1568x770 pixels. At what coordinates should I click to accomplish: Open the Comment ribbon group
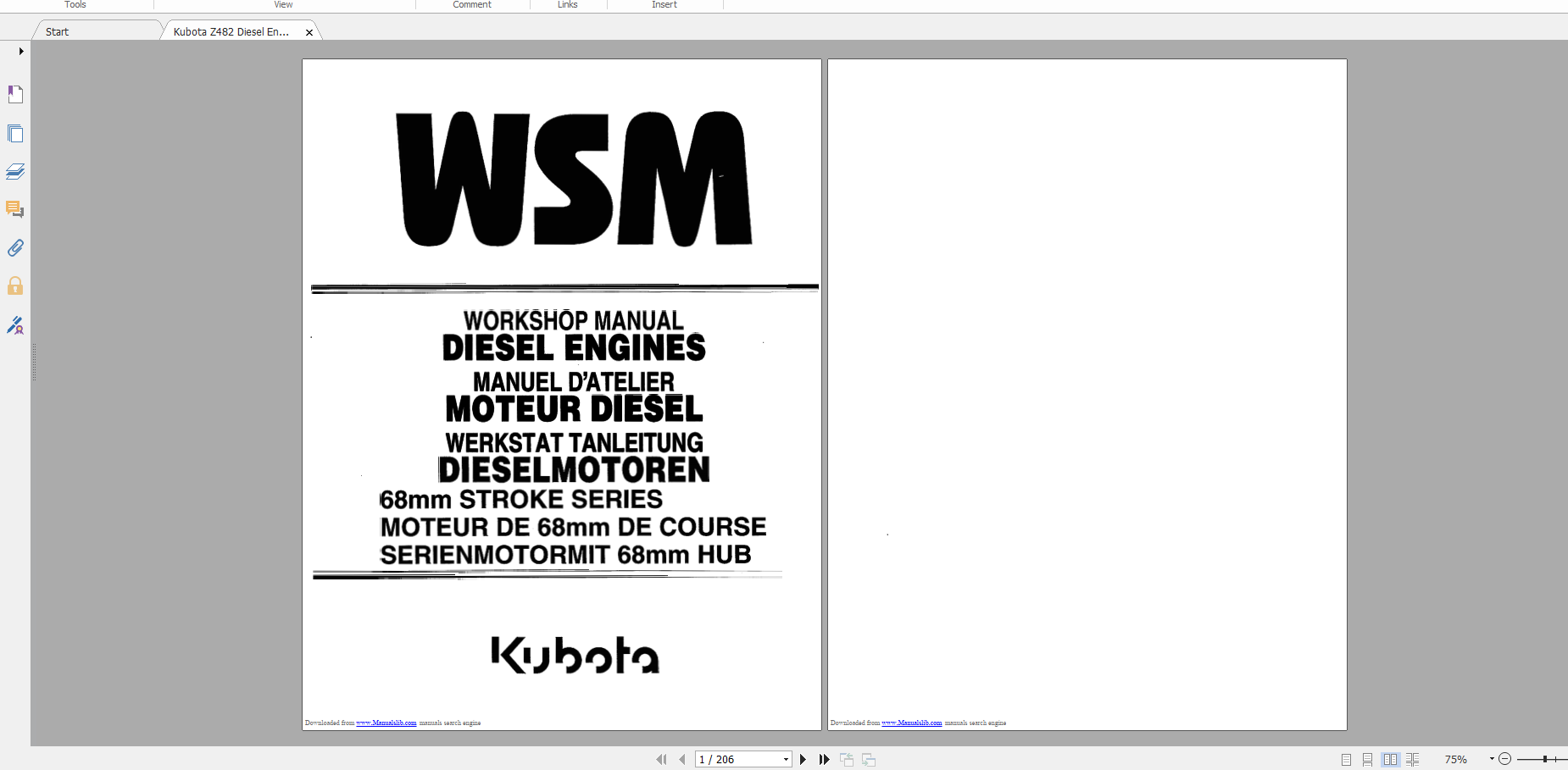point(472,5)
